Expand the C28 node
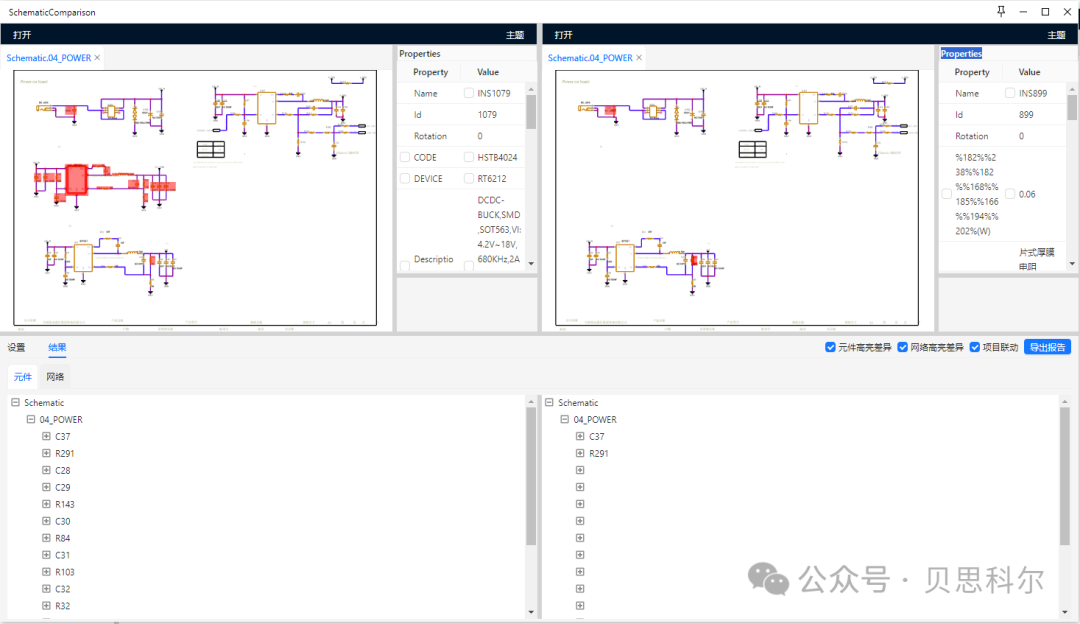This screenshot has height=624, width=1080. 46,470
